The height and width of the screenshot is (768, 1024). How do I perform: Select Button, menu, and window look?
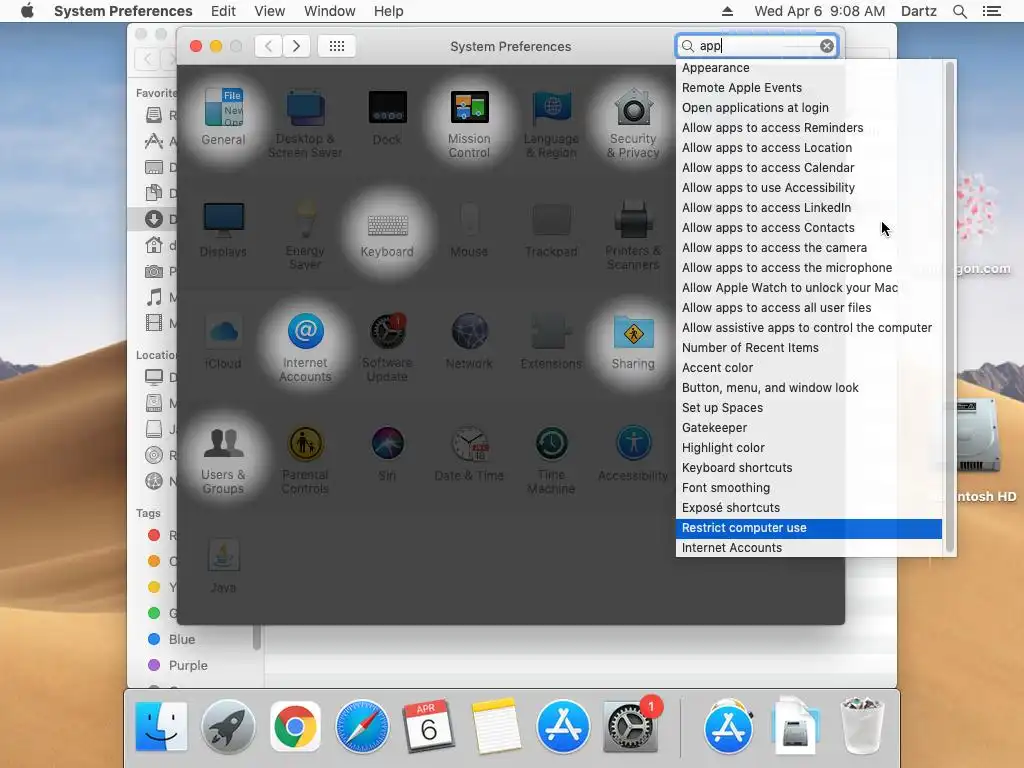tap(808, 388)
